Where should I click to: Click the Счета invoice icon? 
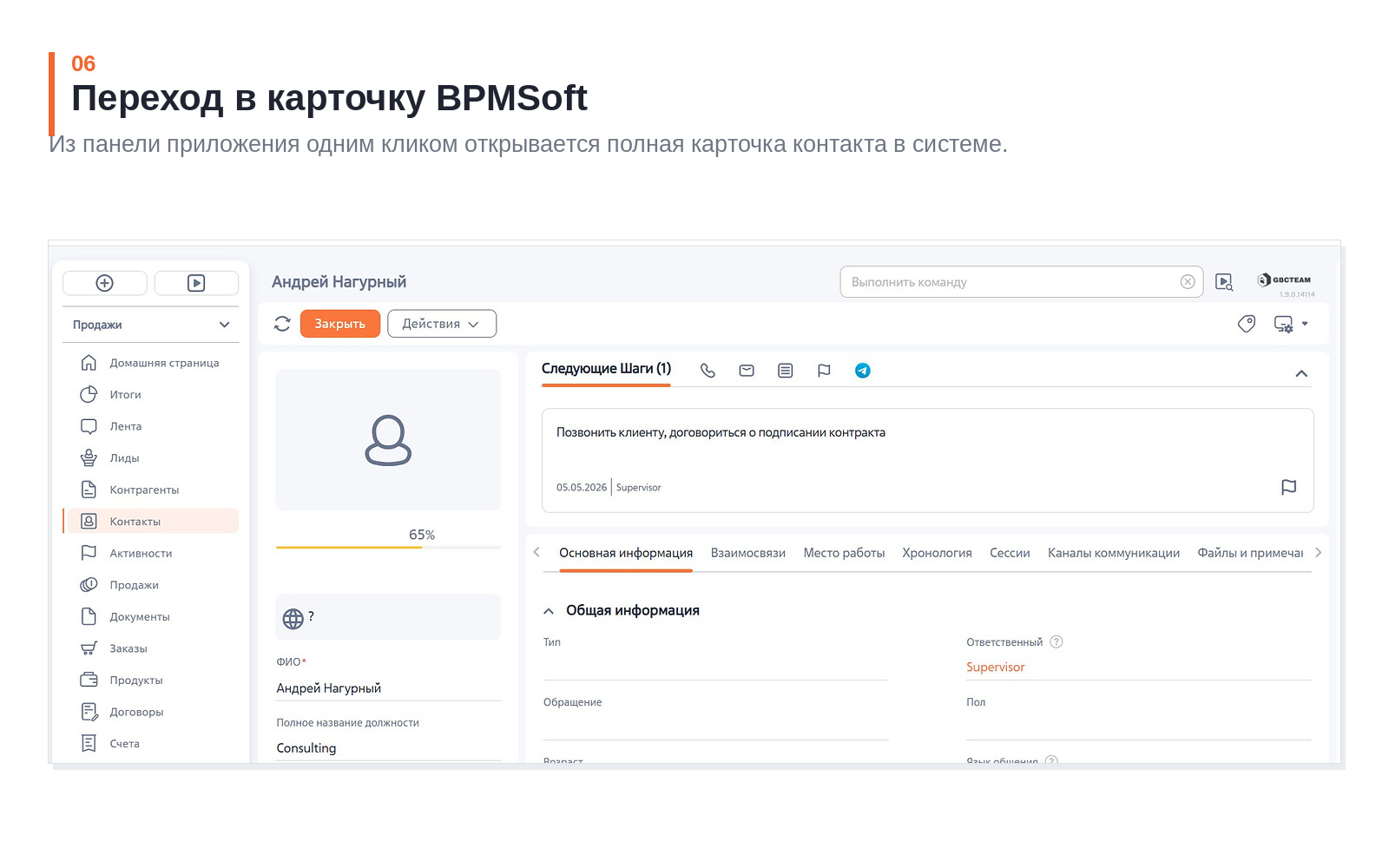pyautogui.click(x=89, y=744)
